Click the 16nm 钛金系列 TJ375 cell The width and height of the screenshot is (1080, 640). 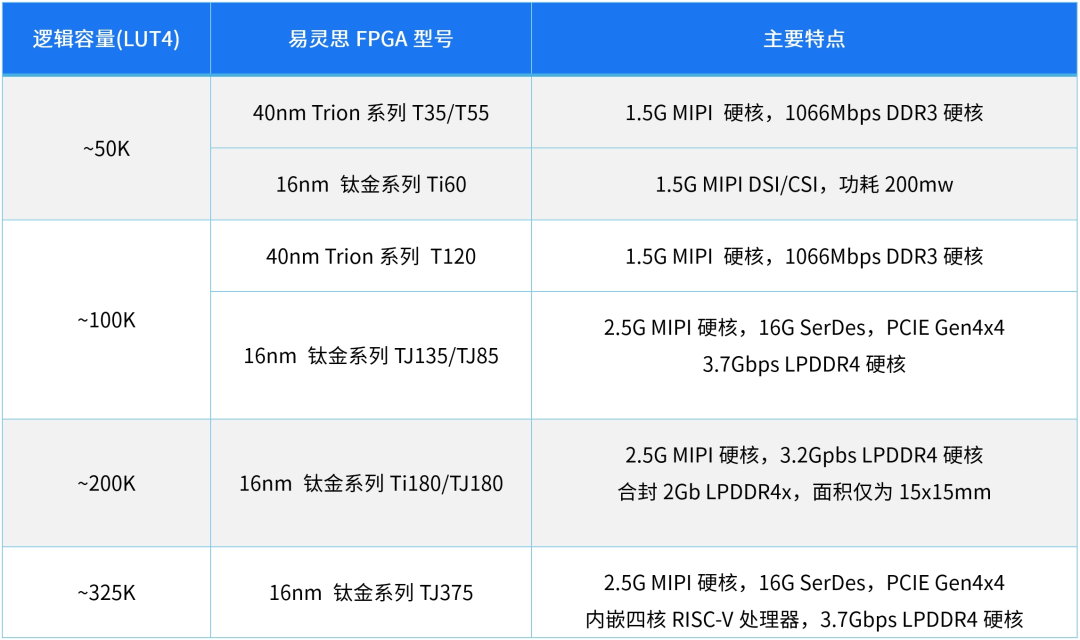click(x=370, y=593)
